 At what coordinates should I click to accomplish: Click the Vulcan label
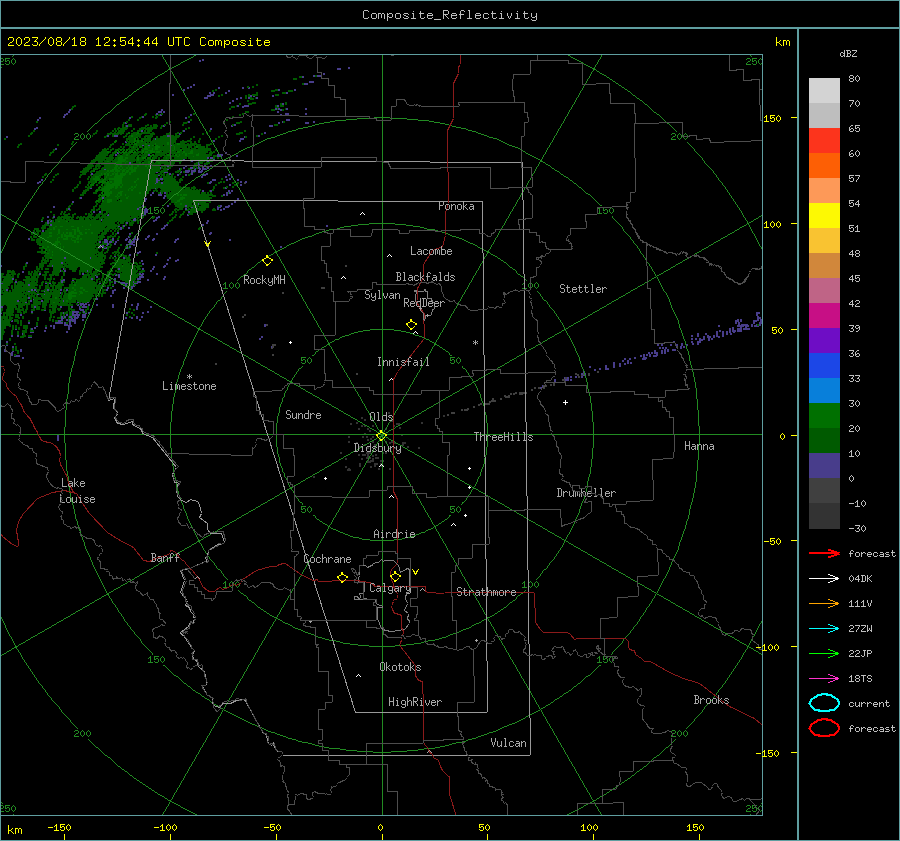[x=508, y=743]
